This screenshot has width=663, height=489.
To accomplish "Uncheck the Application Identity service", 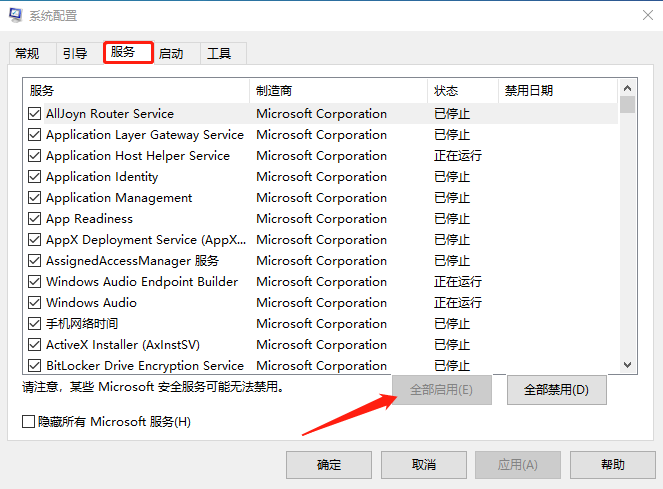I will point(35,177).
